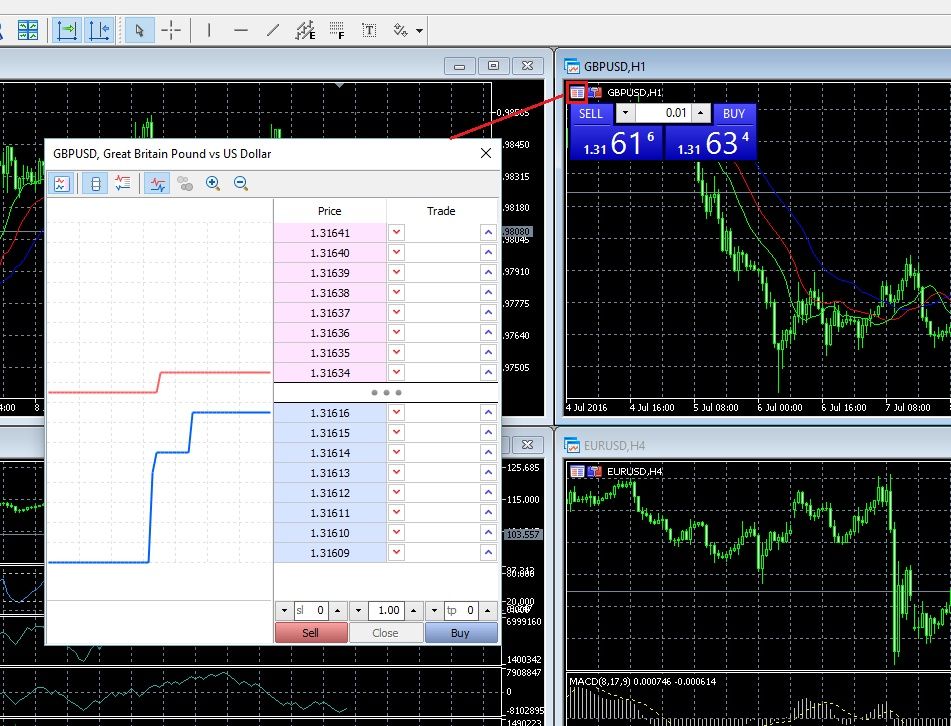Open Time and Sales in depth toolbar
Viewport: 951px width, 726px height.
coord(123,183)
